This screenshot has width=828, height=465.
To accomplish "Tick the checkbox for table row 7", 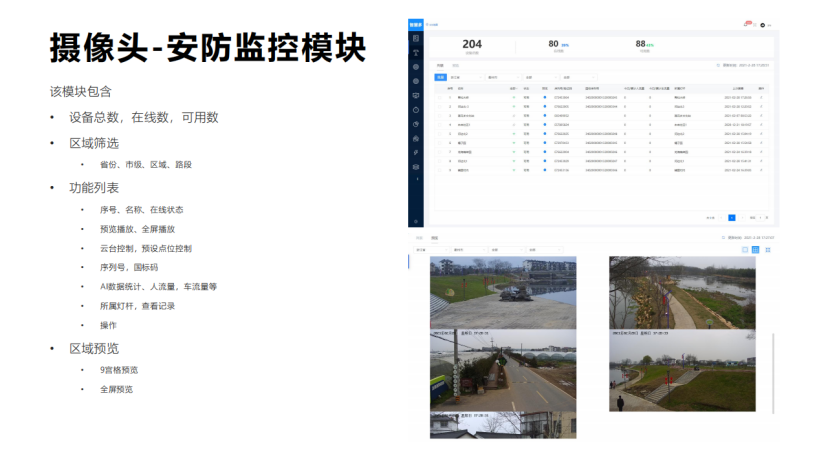I will pyautogui.click(x=439, y=152).
